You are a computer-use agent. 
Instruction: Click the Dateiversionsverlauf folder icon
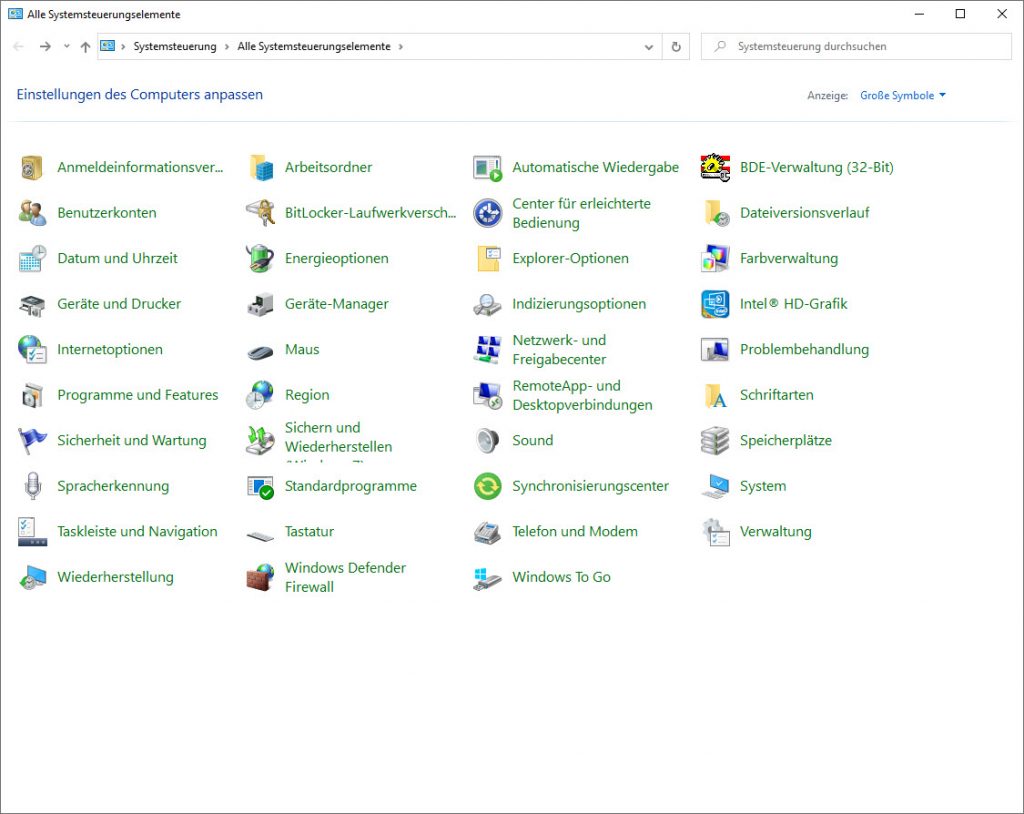pos(716,213)
